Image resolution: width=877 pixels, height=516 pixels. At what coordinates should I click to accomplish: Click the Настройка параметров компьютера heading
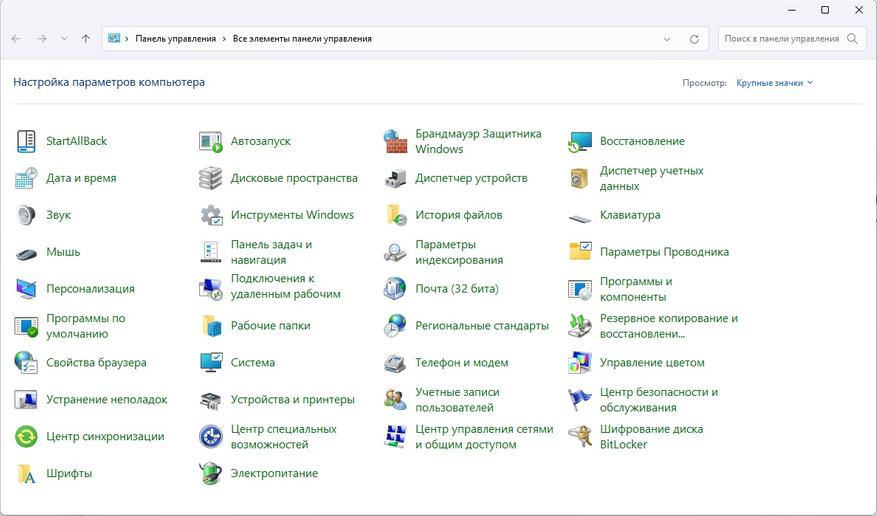(x=109, y=82)
